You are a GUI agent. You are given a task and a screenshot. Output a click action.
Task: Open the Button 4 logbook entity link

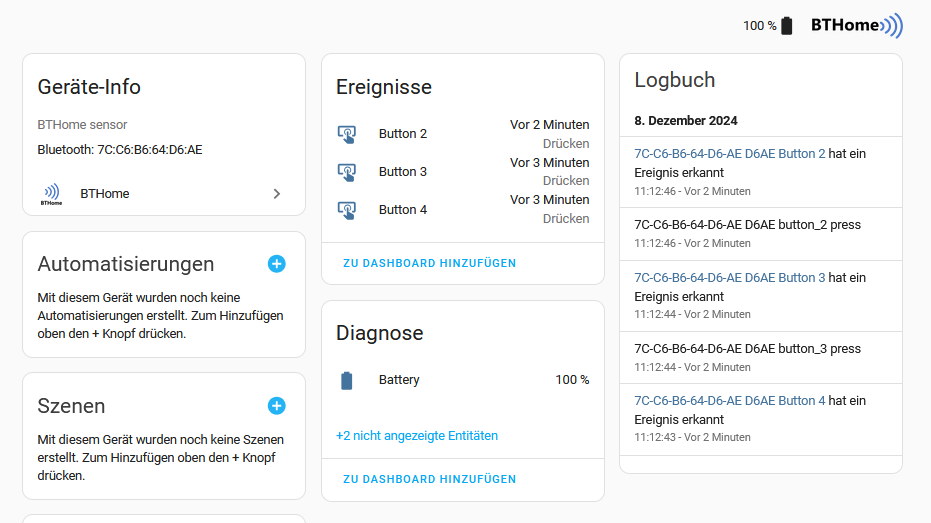[730, 401]
